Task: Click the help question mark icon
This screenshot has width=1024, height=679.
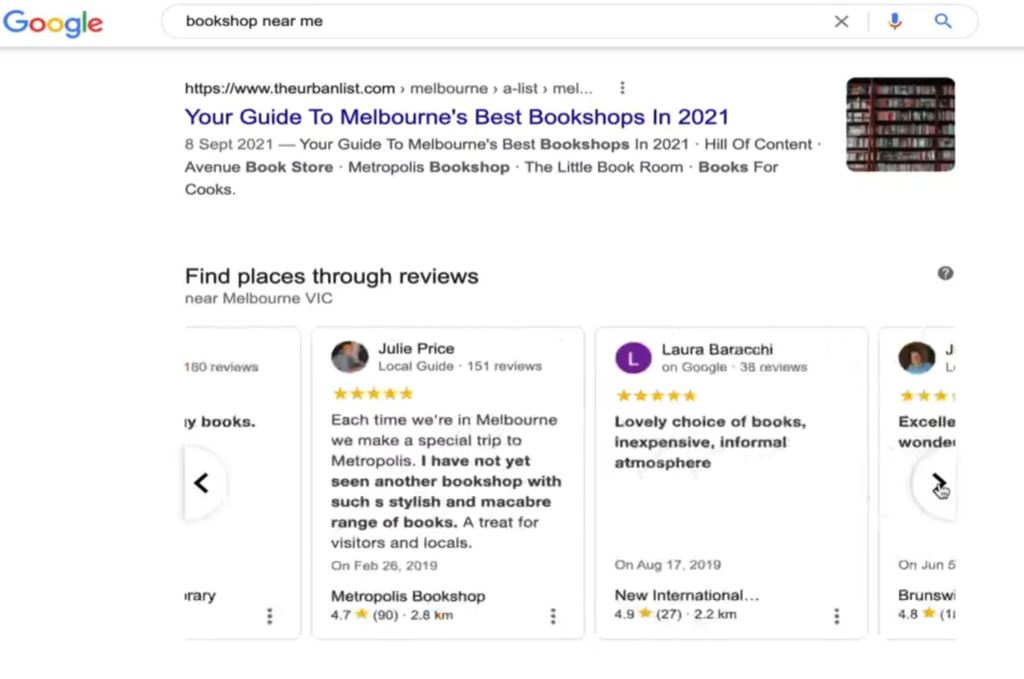Action: [945, 274]
